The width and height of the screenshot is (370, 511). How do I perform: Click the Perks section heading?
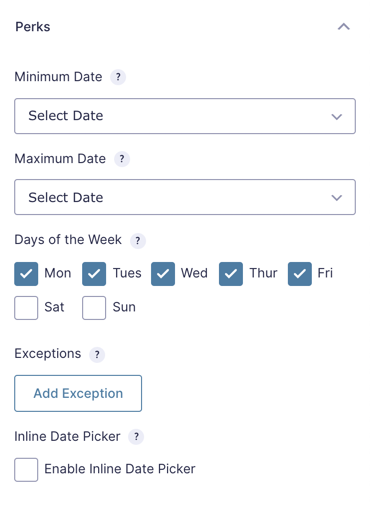[33, 27]
